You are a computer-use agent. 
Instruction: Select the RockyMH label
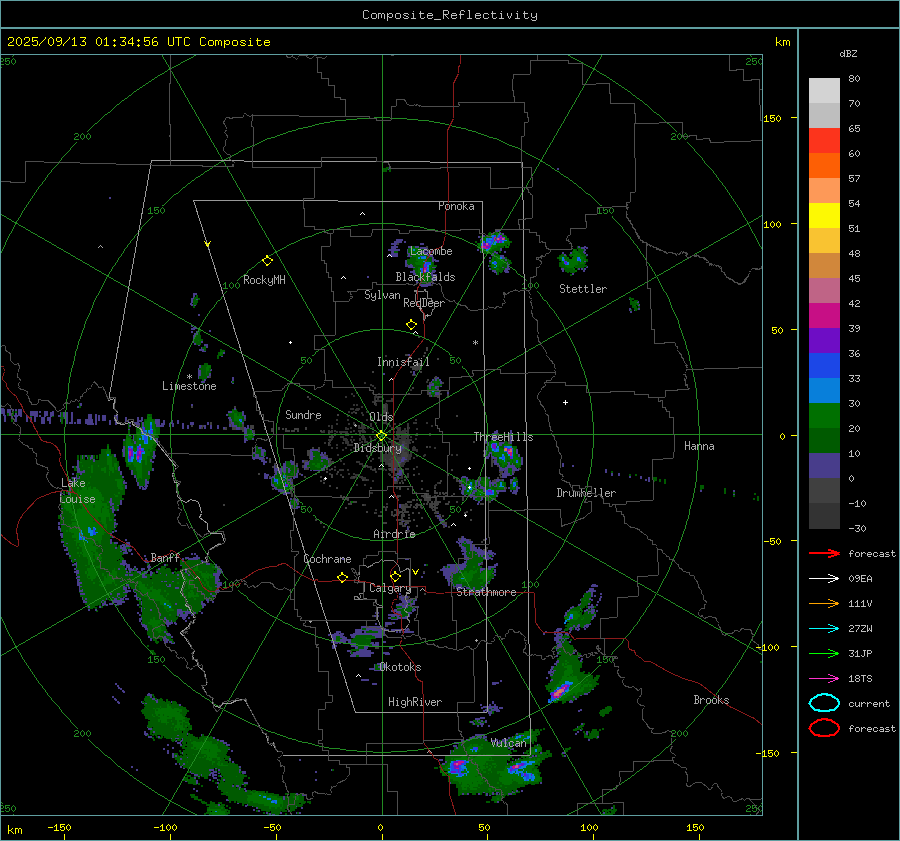[x=264, y=280]
